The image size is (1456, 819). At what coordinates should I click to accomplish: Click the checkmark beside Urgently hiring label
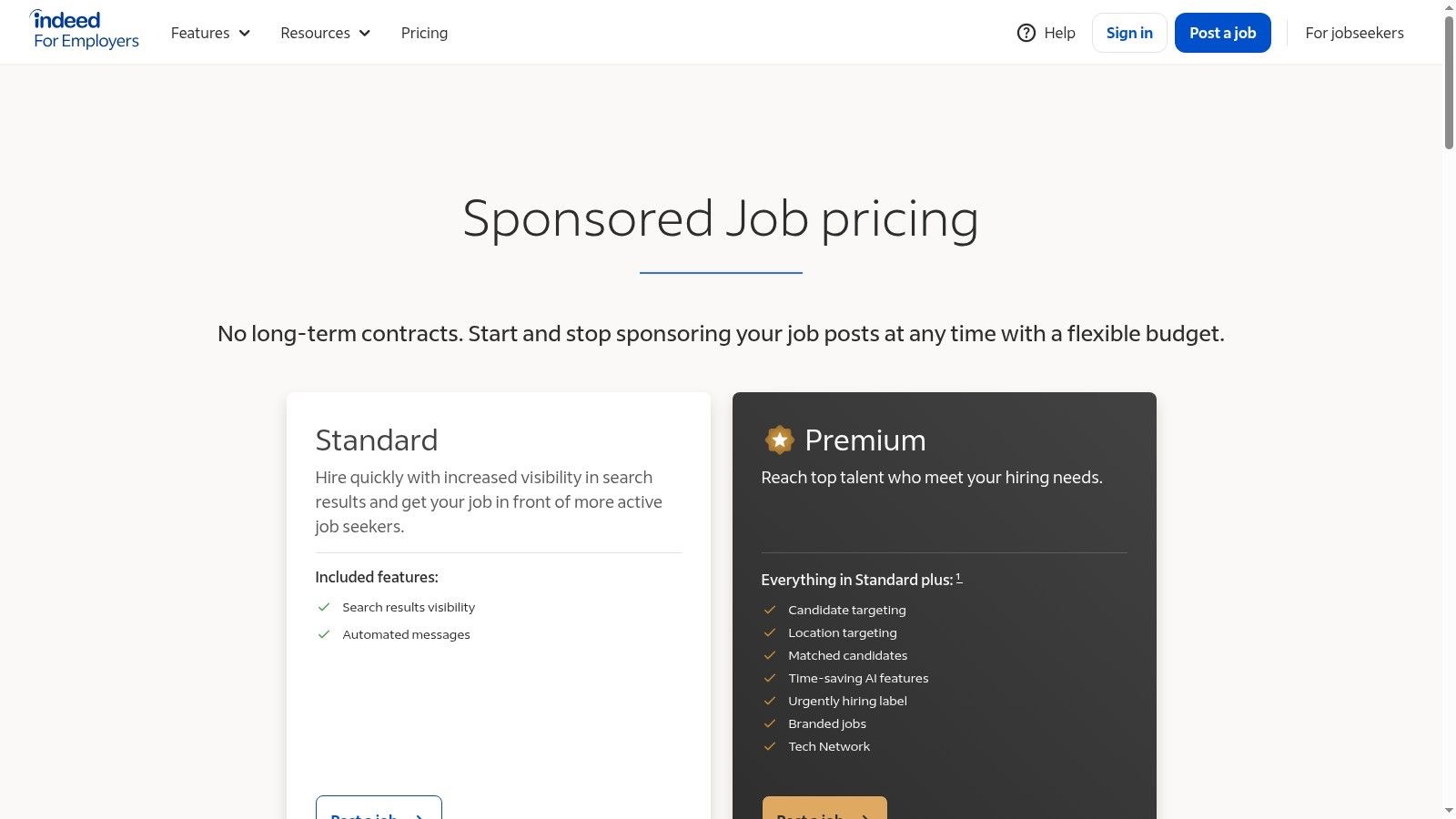770,701
